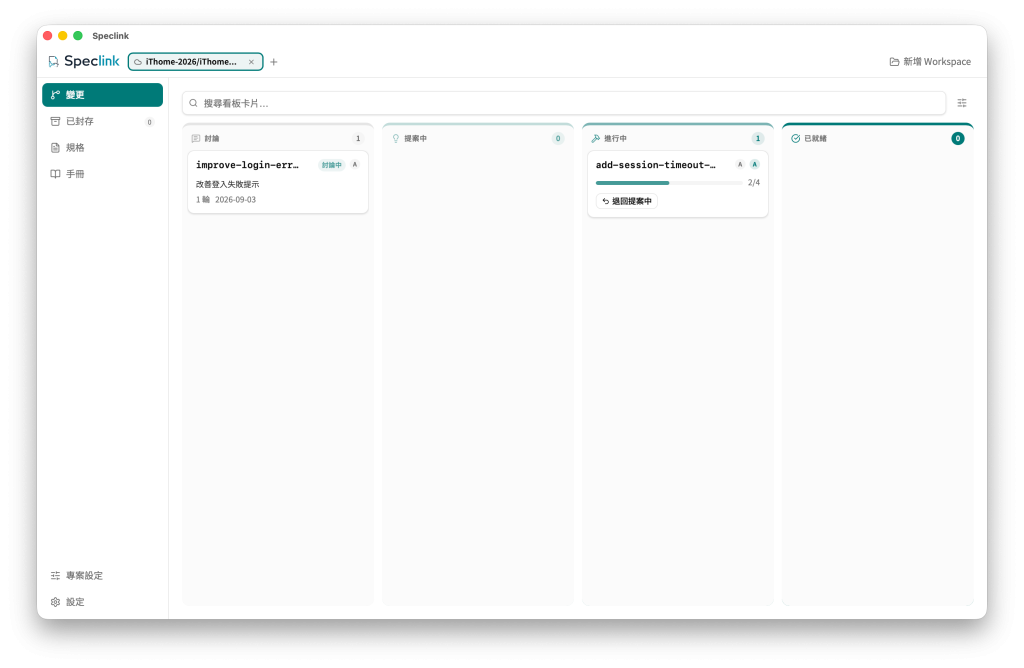
Task: Click 改善登入失敗提示 card description
Action: click(x=228, y=184)
